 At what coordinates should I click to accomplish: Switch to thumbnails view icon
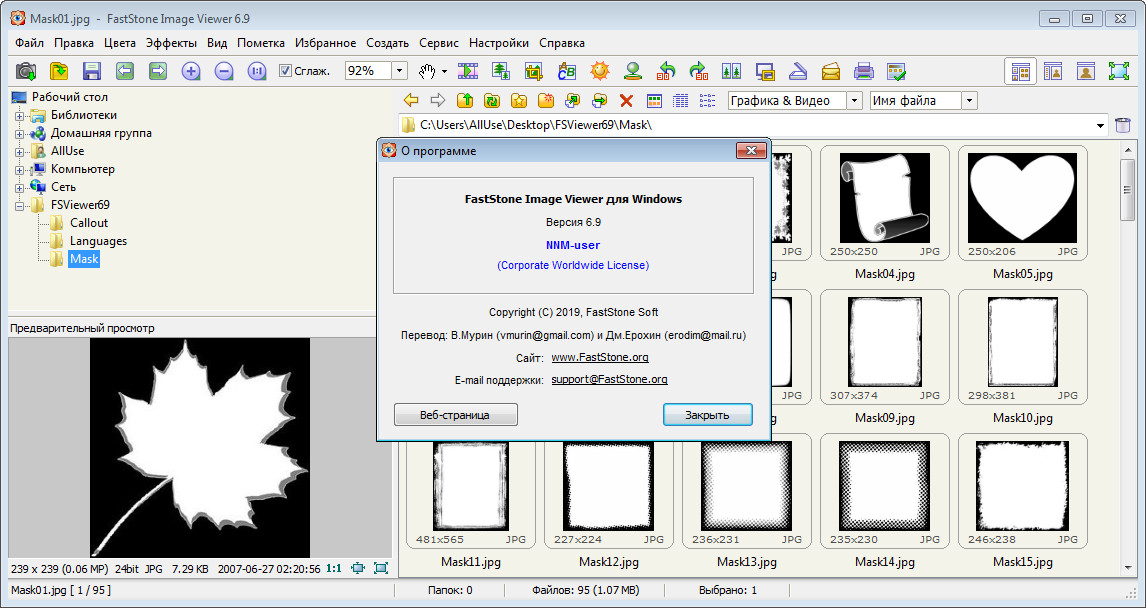(654, 101)
